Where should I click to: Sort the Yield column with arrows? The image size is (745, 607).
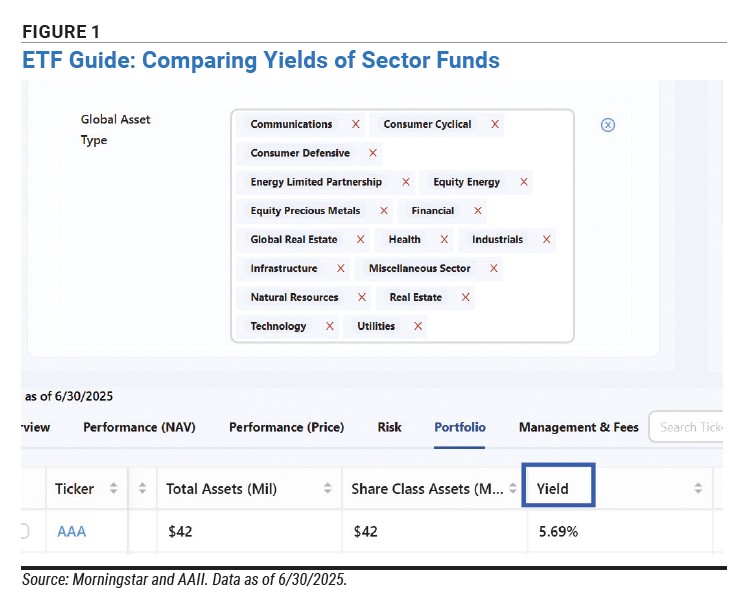tap(698, 488)
